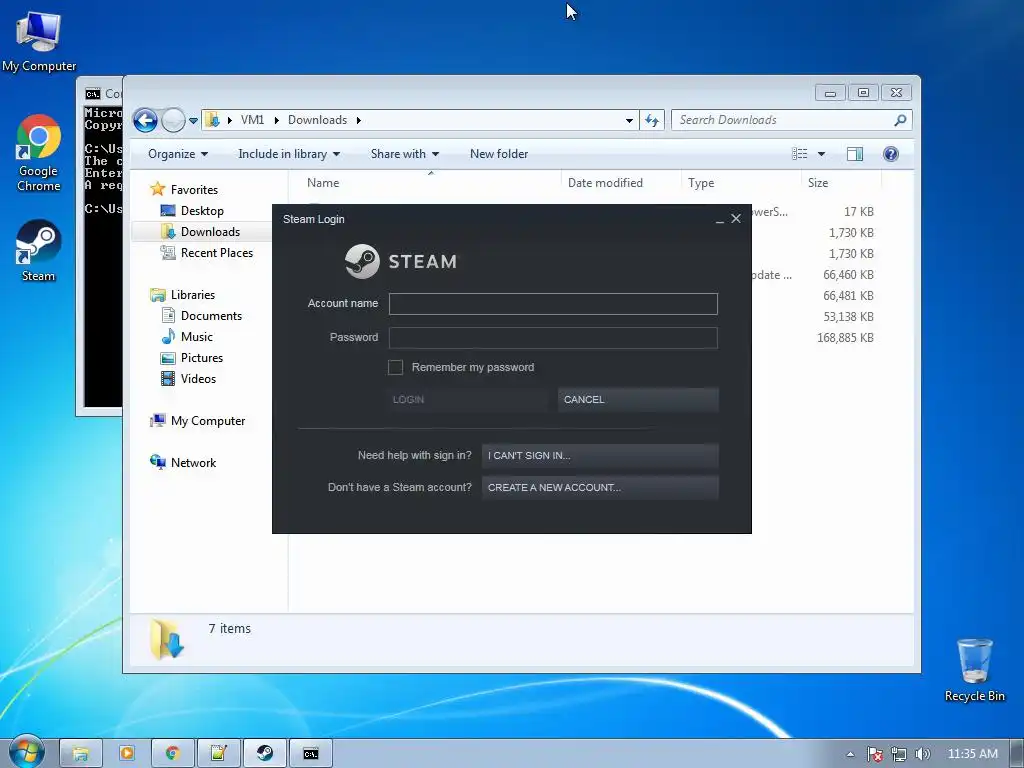1024x768 pixels.
Task: Expand the address bar history dropdown
Action: point(629,121)
